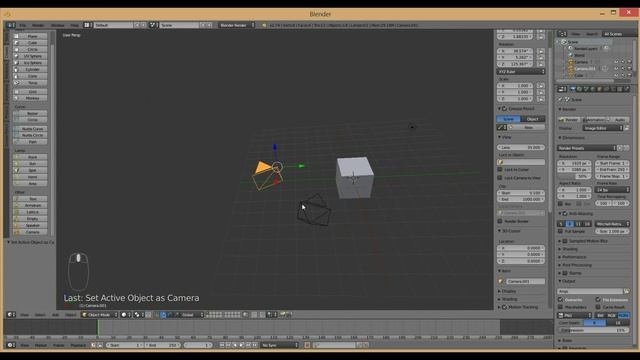This screenshot has width=640, height=360.
Task: Add a Torus mesh primitive
Action: [x=30, y=83]
